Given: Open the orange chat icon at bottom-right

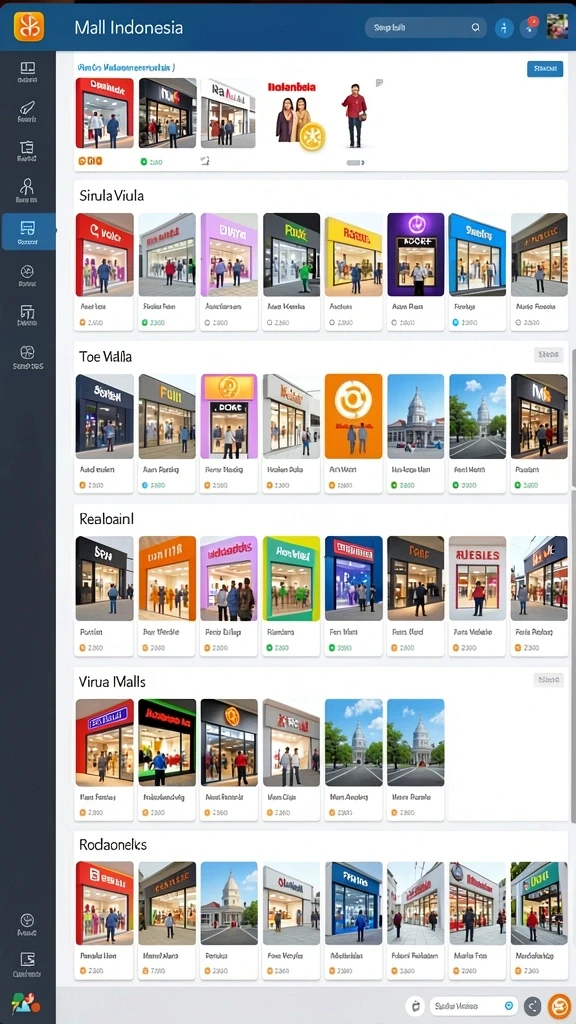Looking at the screenshot, I should (559, 1006).
